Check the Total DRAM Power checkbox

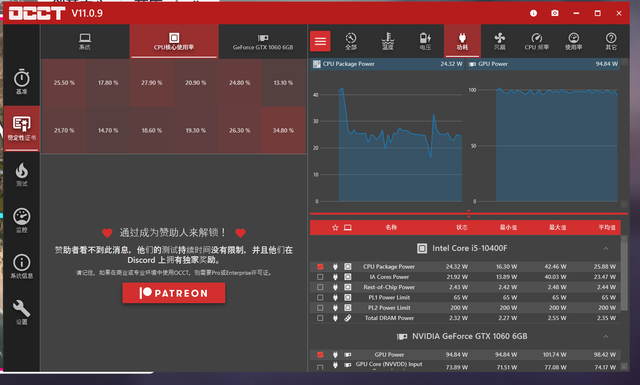tap(320, 318)
